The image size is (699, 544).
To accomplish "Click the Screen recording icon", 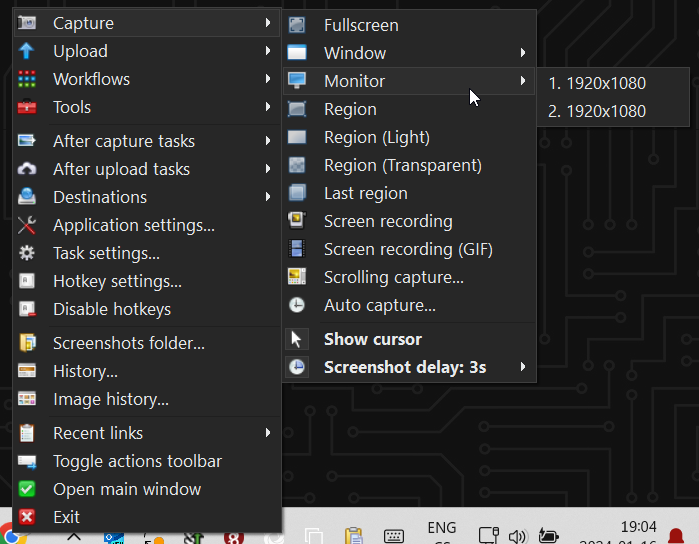I will [x=297, y=221].
